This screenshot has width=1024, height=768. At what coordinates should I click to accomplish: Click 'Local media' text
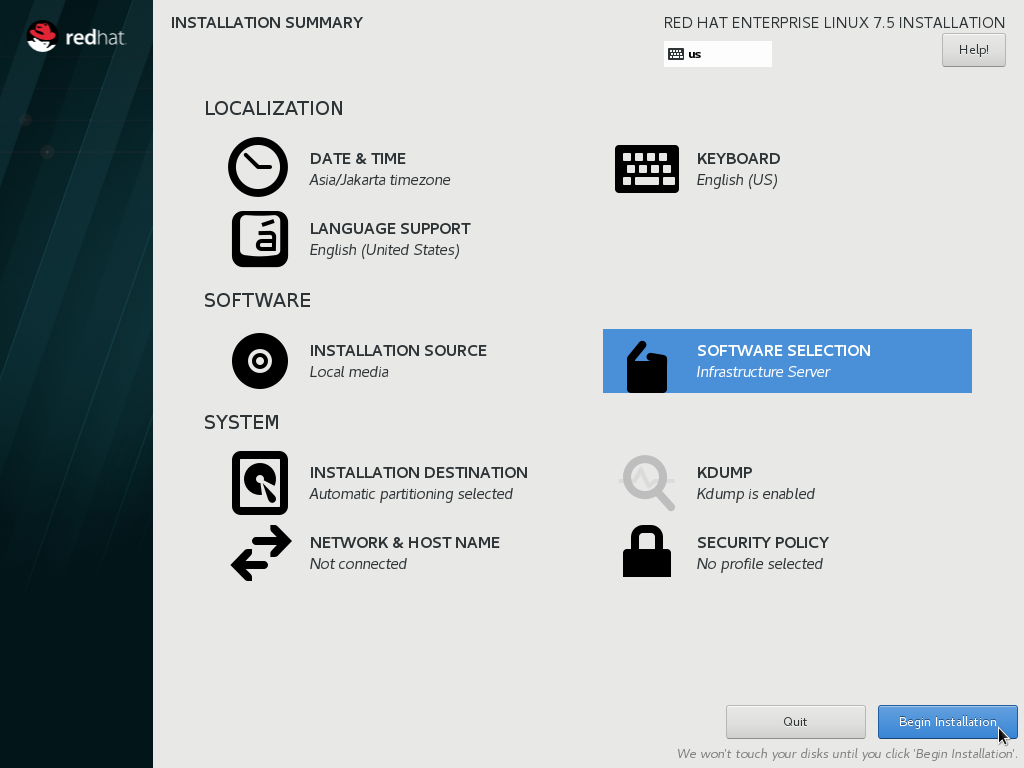[x=349, y=372]
